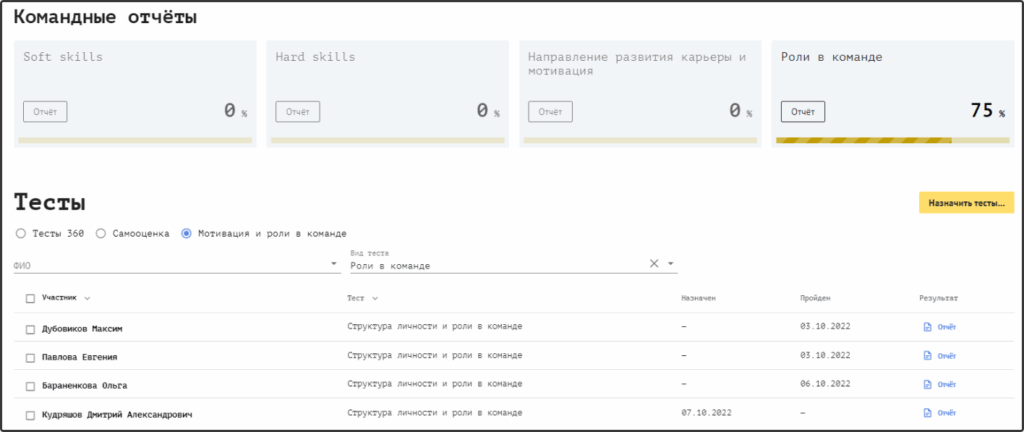The width and height of the screenshot is (1024, 432).
Task: Open Отчёт in Роли в команде card
Action: (803, 111)
